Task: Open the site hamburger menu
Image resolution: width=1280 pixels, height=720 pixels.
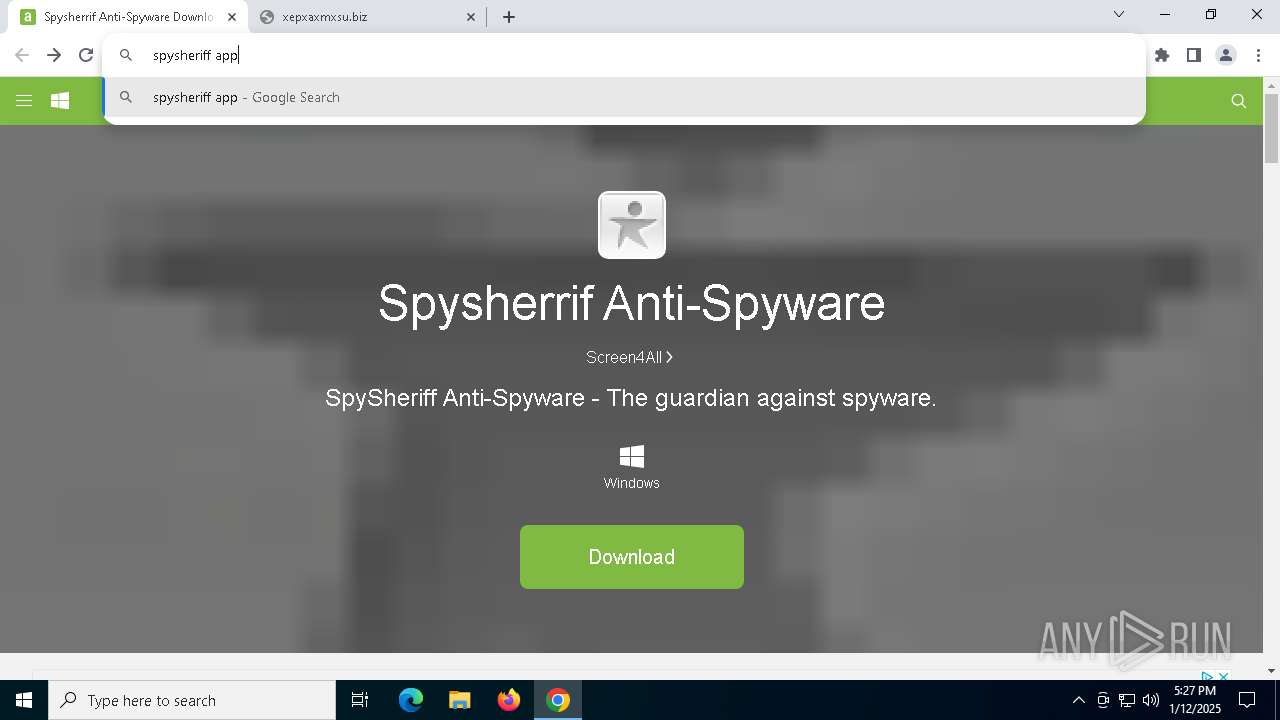Action: 24,100
